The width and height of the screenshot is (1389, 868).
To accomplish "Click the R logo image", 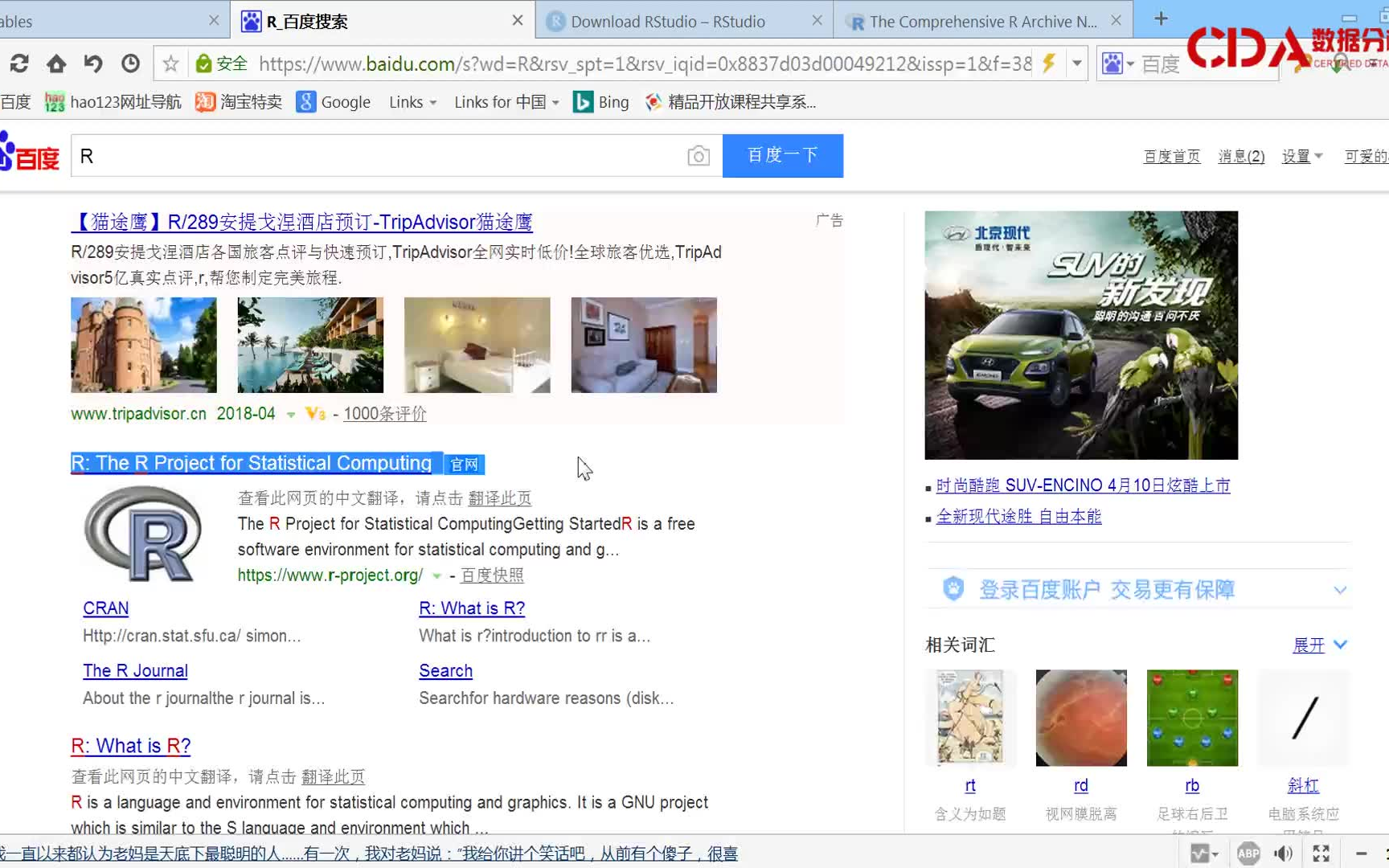I will 143,534.
